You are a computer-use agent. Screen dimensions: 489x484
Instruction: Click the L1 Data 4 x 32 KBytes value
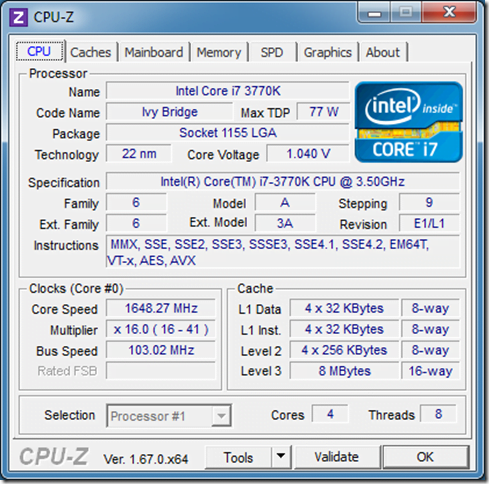[344, 308]
